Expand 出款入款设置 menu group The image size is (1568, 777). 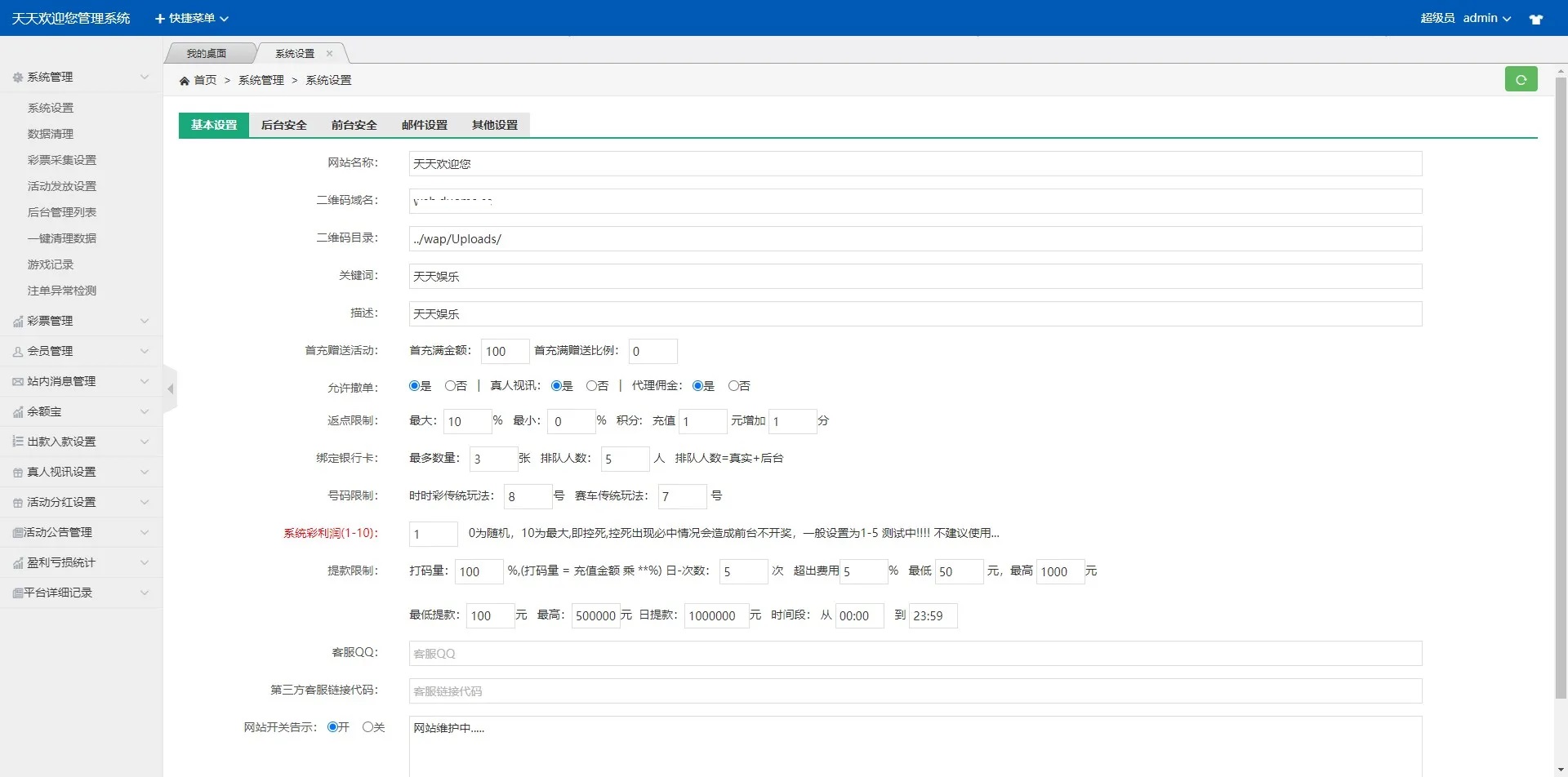[x=80, y=442]
